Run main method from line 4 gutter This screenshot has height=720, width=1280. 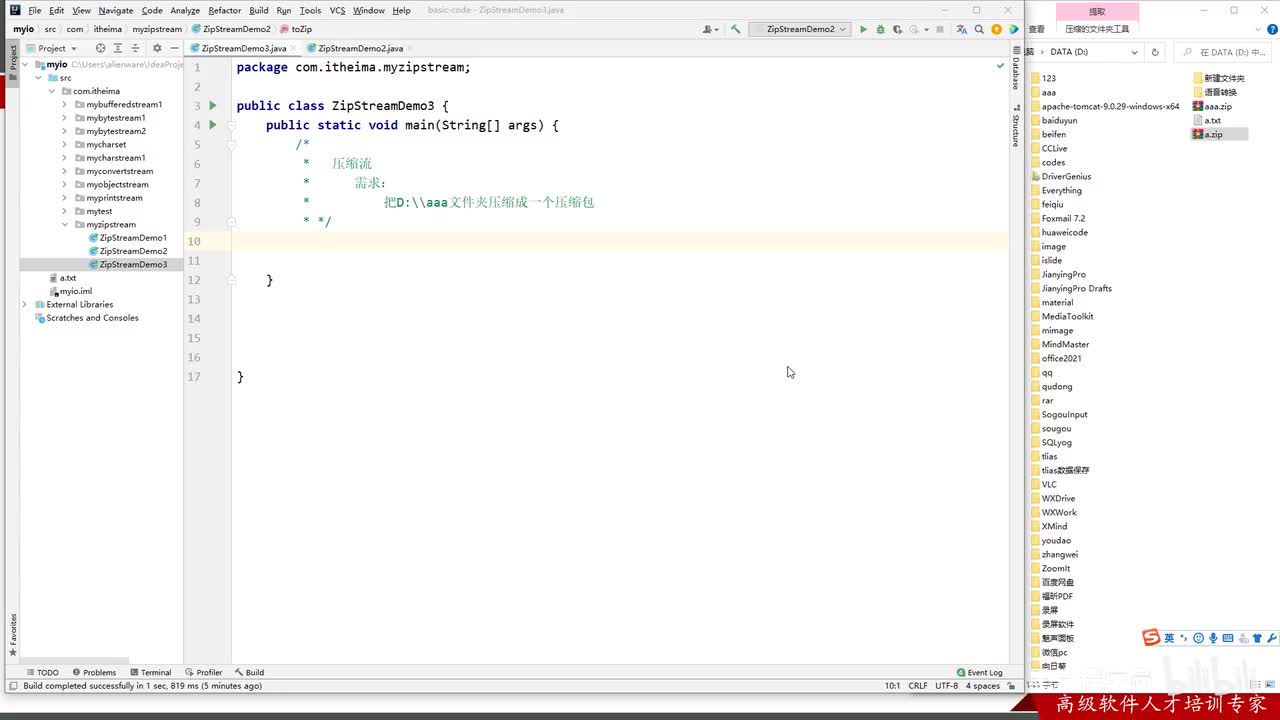pyautogui.click(x=212, y=125)
